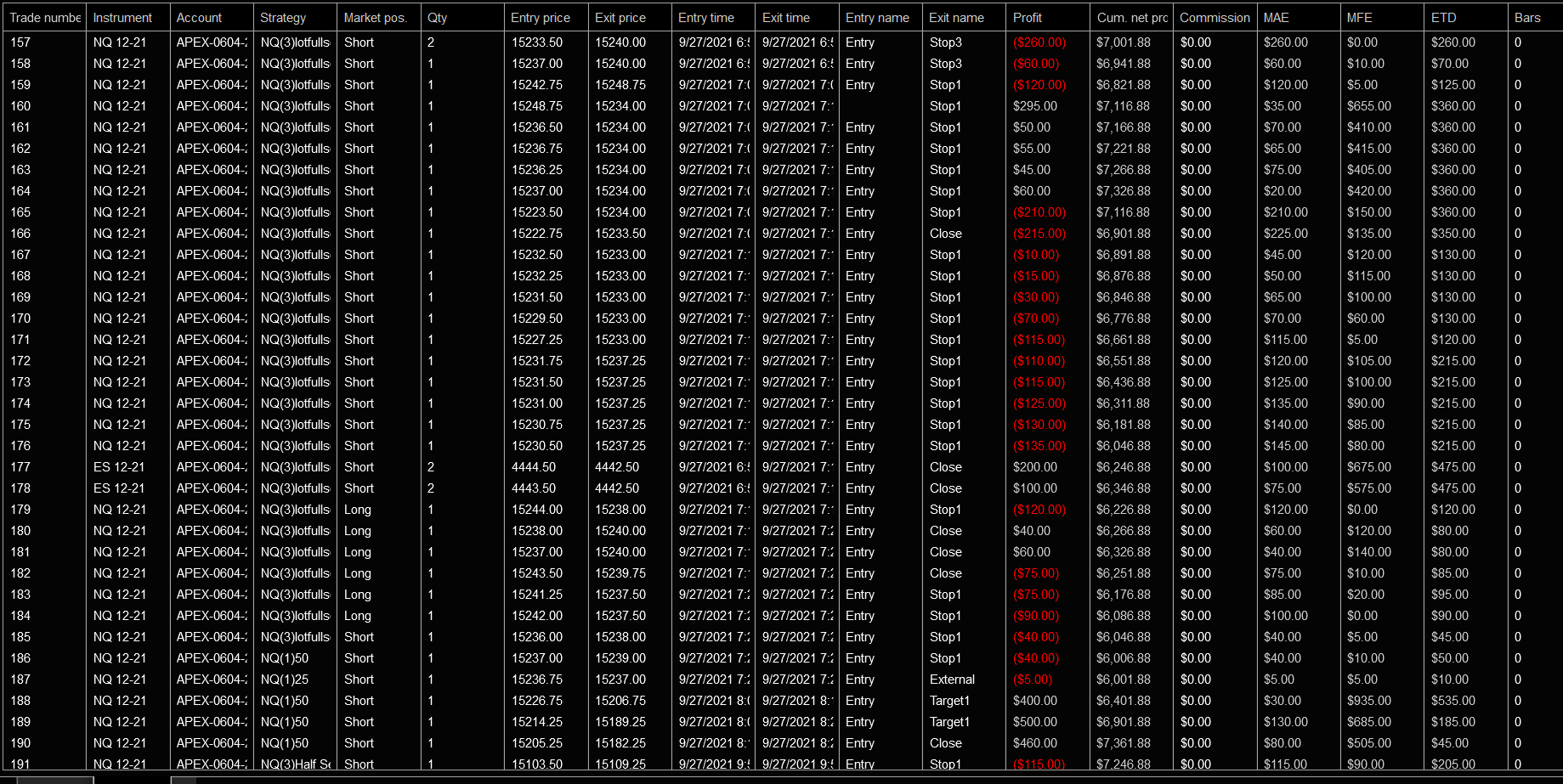The width and height of the screenshot is (1563, 784).
Task: Click exit price 4442.50 in trade 178
Action: pos(617,488)
